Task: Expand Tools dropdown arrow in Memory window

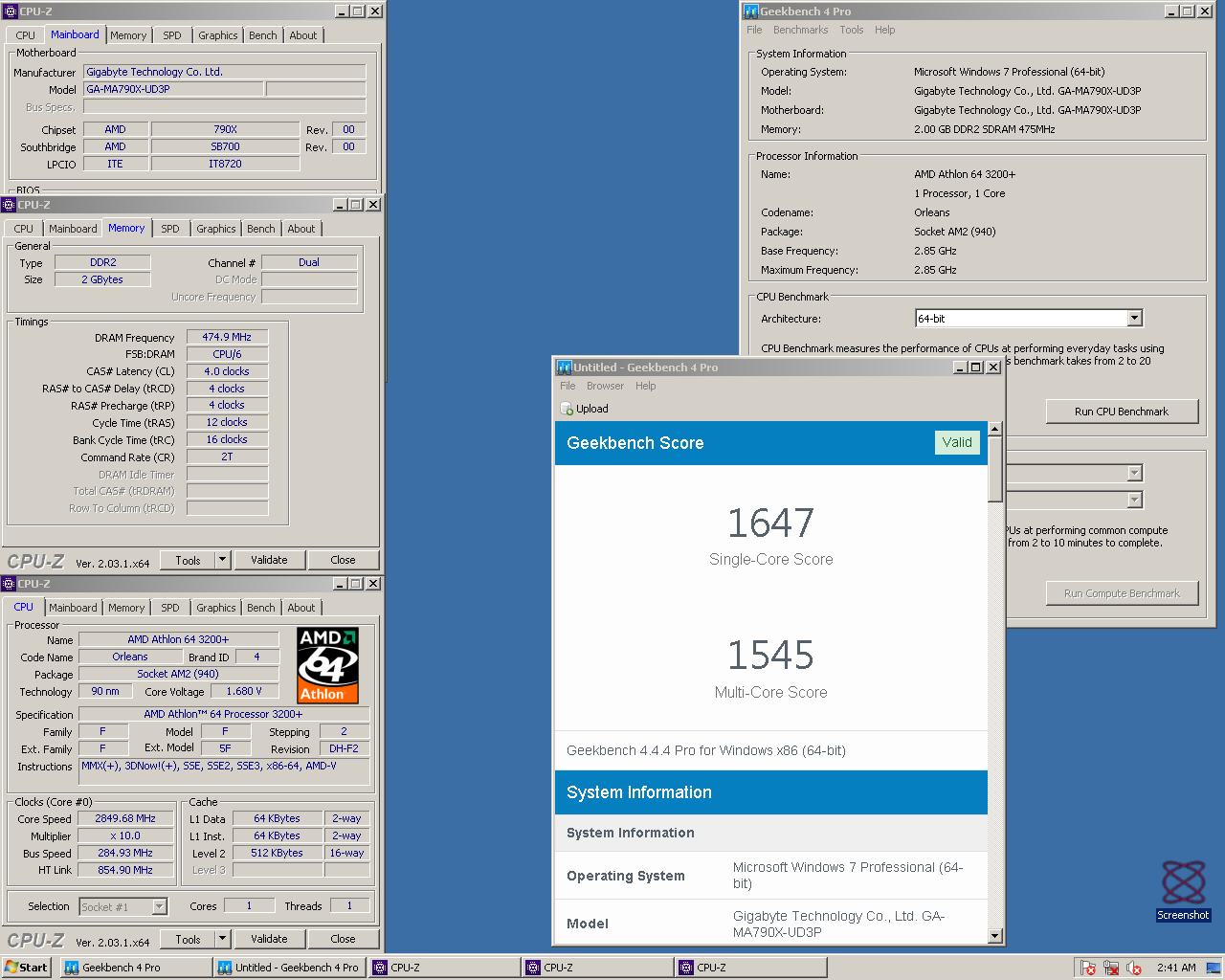Action: tap(223, 560)
